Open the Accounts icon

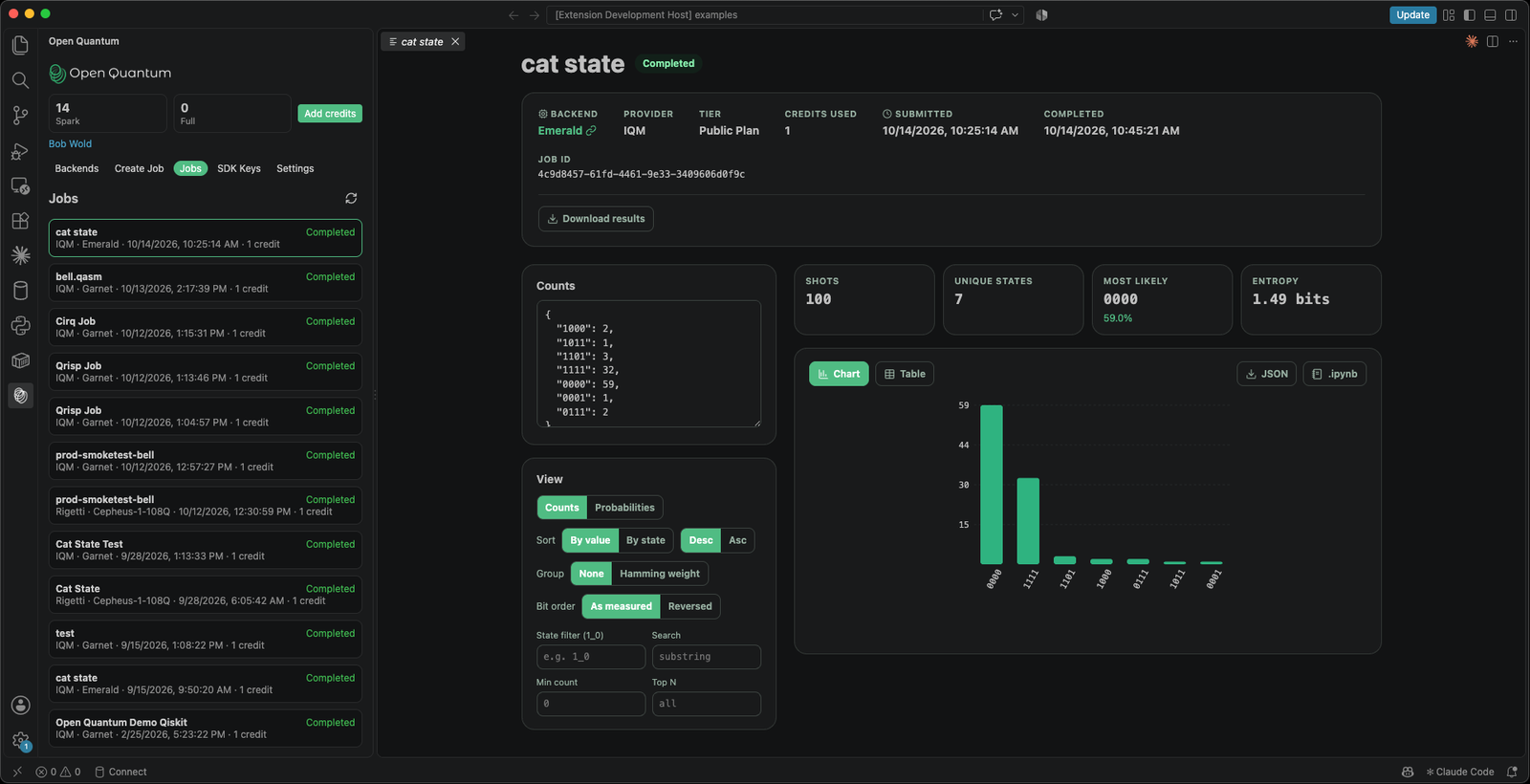click(x=20, y=705)
